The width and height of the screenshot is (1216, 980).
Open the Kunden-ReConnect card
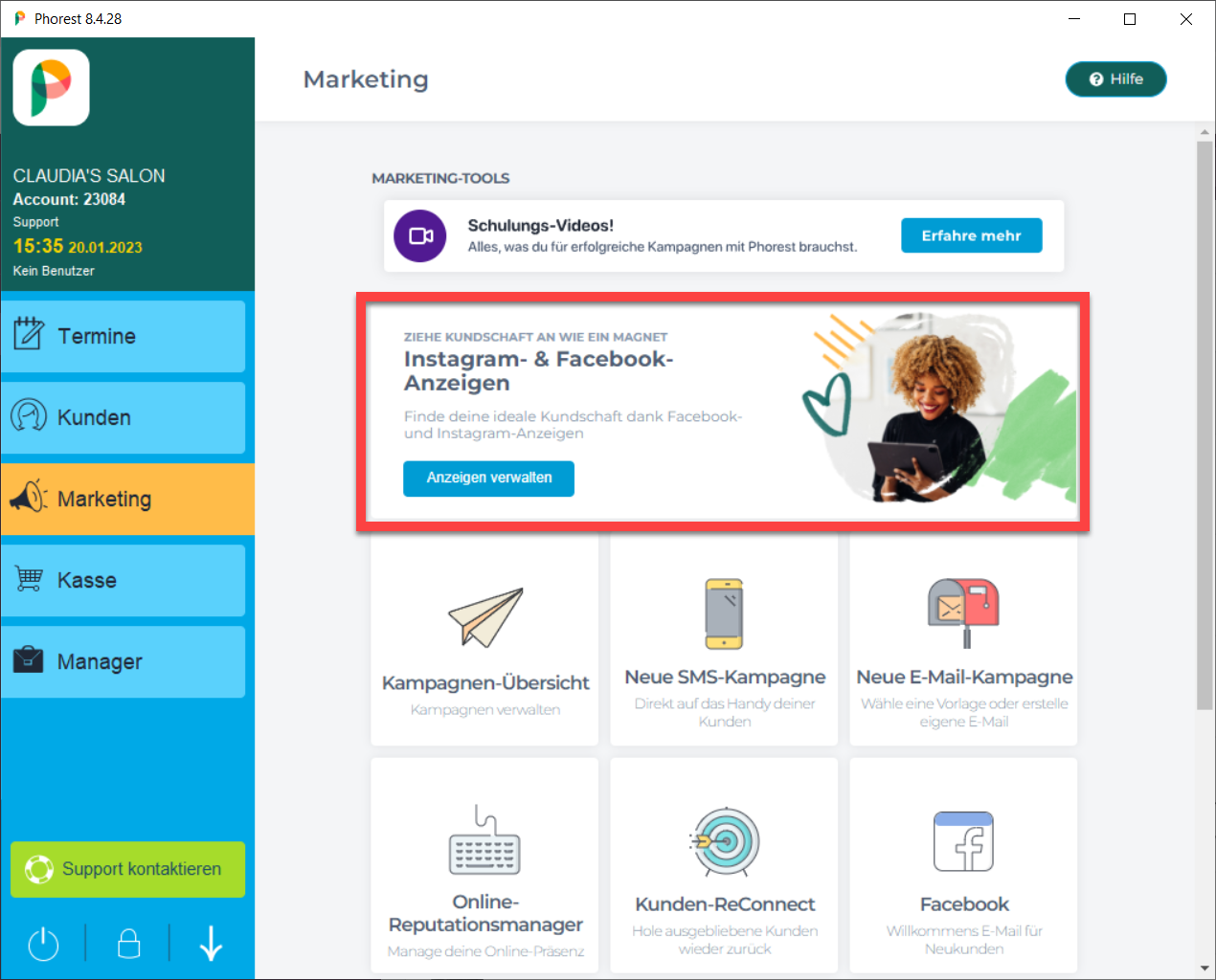[x=724, y=866]
